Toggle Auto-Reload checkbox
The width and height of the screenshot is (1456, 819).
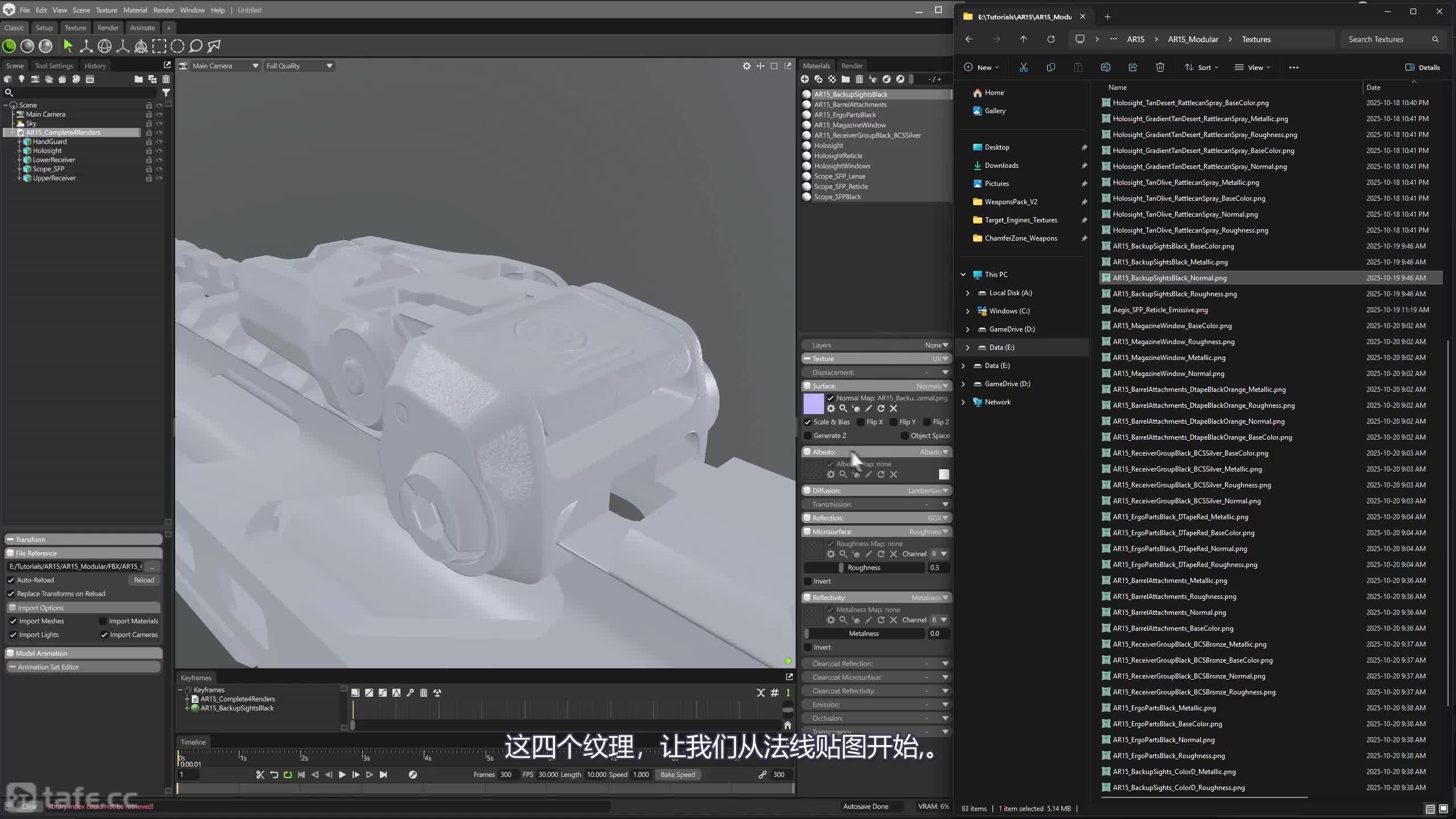pyautogui.click(x=11, y=580)
